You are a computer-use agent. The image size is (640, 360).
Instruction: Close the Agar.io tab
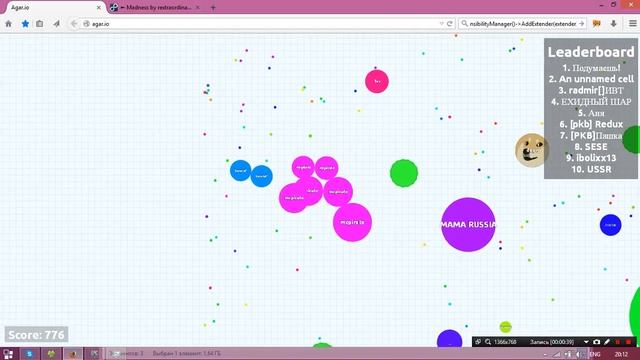98,7
